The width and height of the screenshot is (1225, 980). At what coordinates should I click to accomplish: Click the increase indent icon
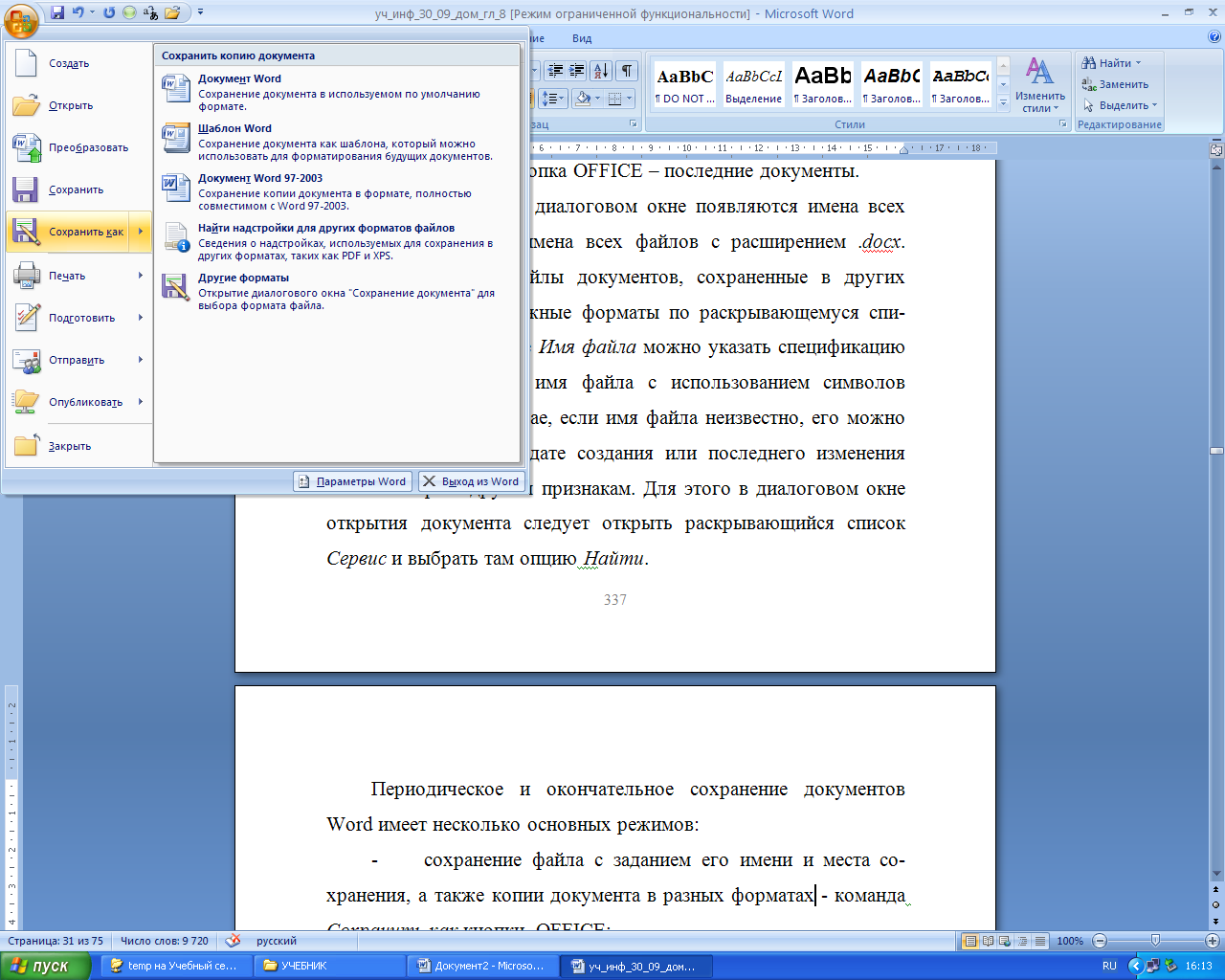tap(576, 71)
